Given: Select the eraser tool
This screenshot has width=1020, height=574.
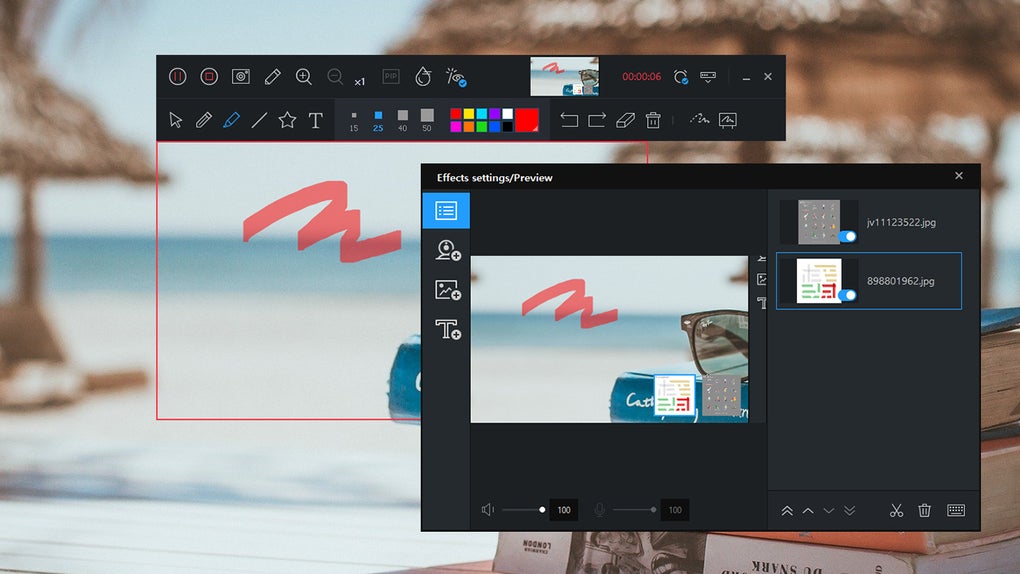Looking at the screenshot, I should click(625, 120).
